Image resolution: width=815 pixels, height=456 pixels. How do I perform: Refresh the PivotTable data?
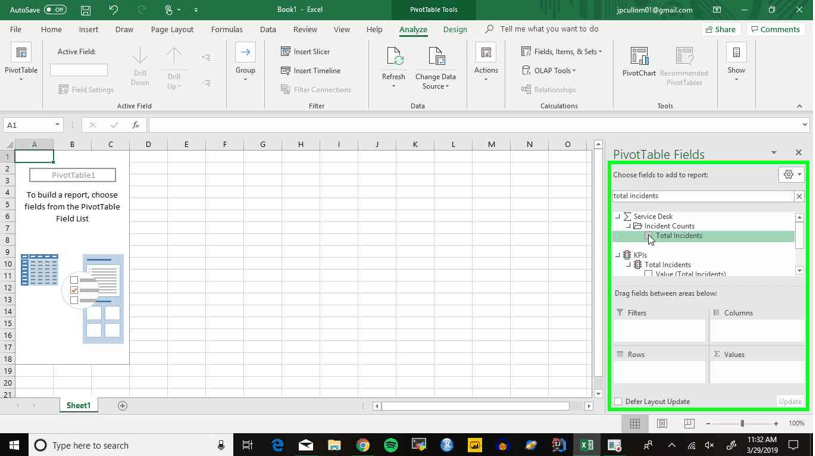[393, 67]
